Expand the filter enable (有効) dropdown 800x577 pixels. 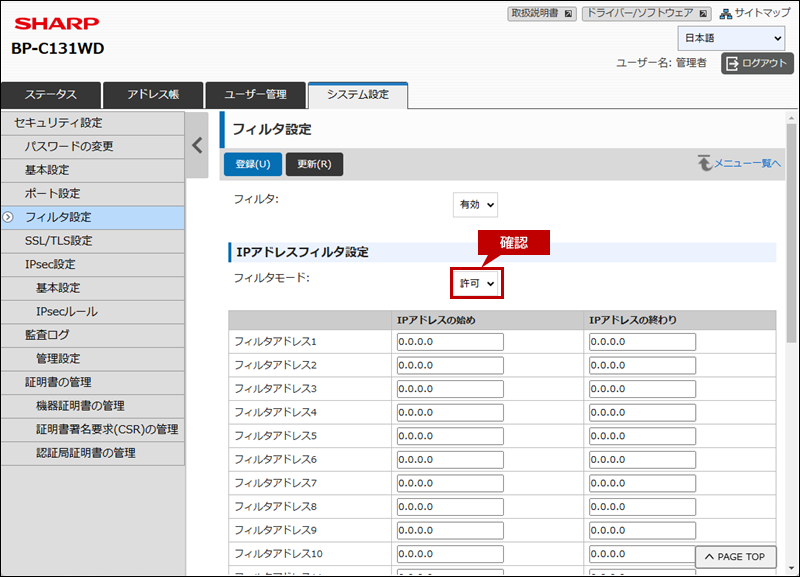(475, 204)
